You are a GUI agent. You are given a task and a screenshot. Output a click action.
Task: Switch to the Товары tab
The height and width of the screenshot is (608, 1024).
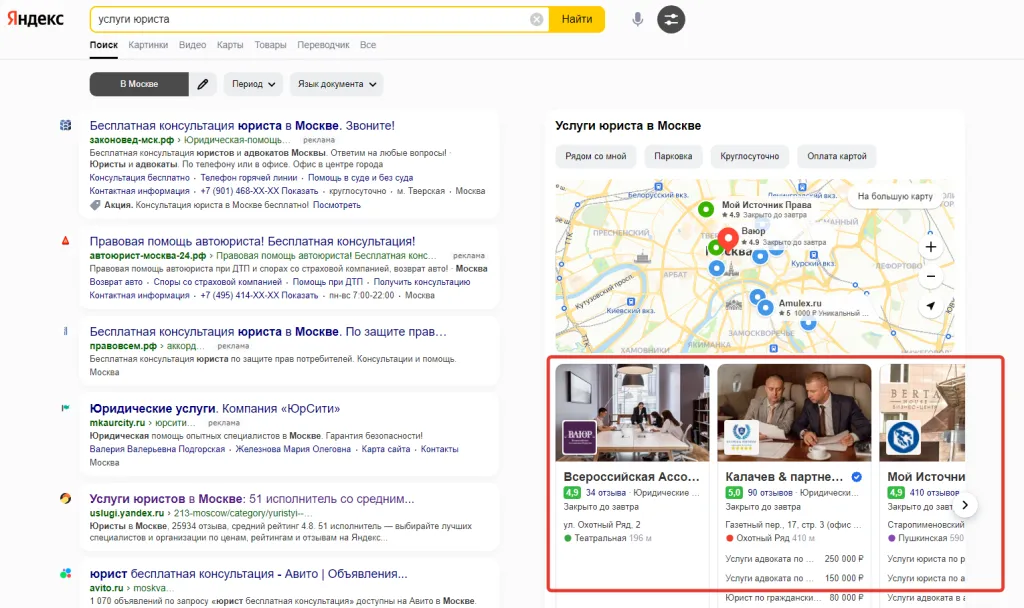click(x=270, y=45)
